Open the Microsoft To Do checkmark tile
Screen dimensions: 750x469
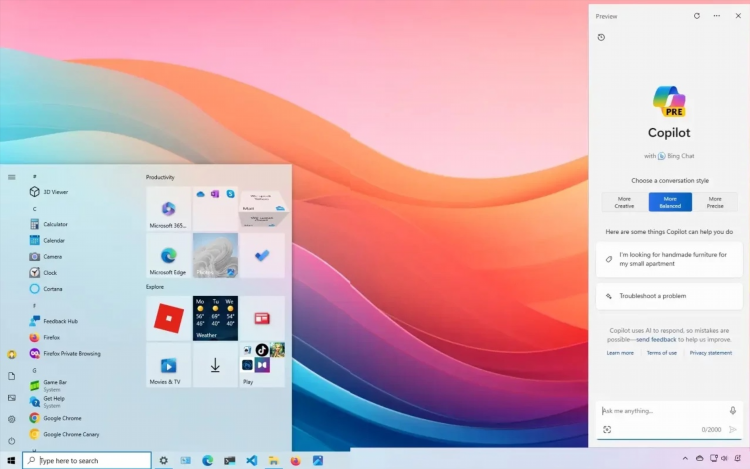click(262, 256)
